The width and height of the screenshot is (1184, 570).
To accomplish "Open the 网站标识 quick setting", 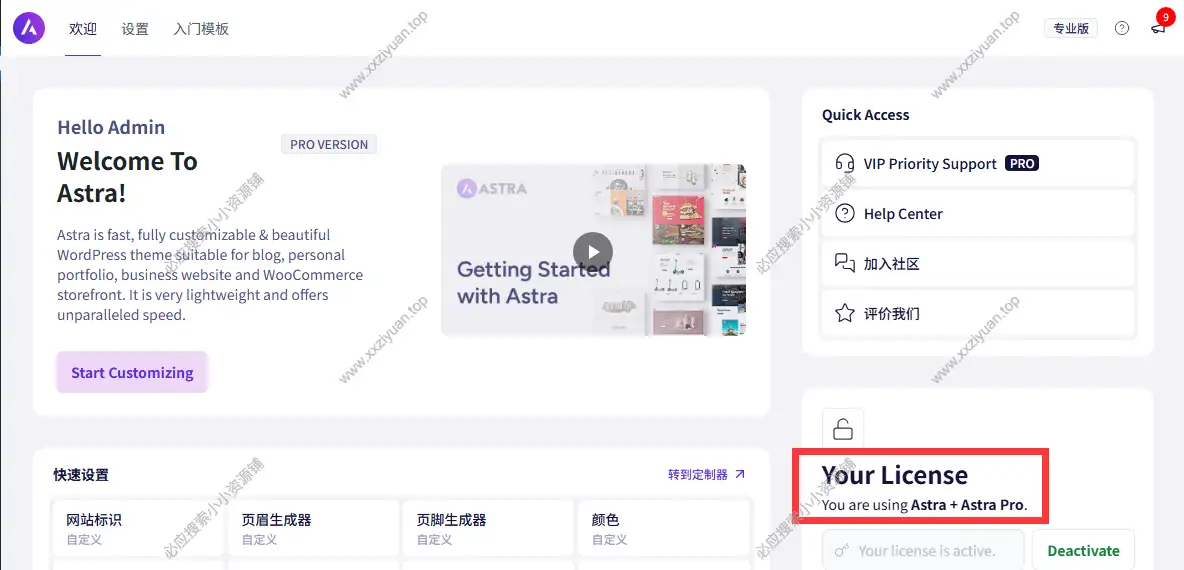I will pos(137,528).
